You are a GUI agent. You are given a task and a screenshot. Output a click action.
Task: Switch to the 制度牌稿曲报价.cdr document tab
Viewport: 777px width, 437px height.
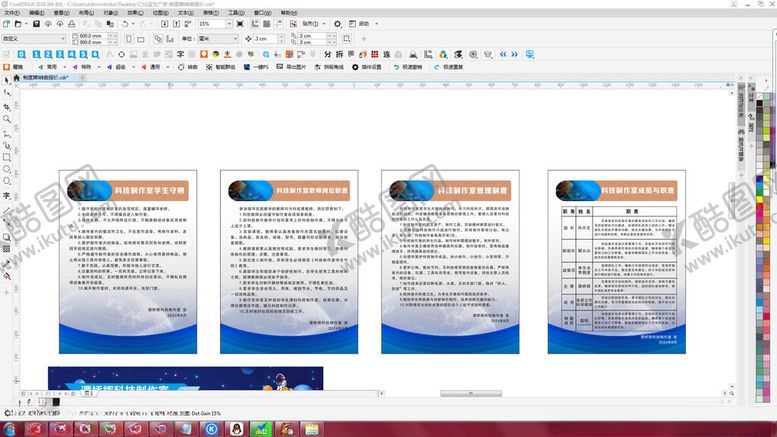click(44, 76)
